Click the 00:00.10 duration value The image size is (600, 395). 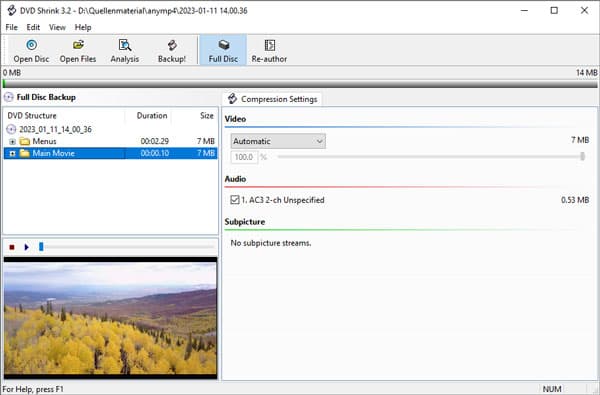pos(155,153)
